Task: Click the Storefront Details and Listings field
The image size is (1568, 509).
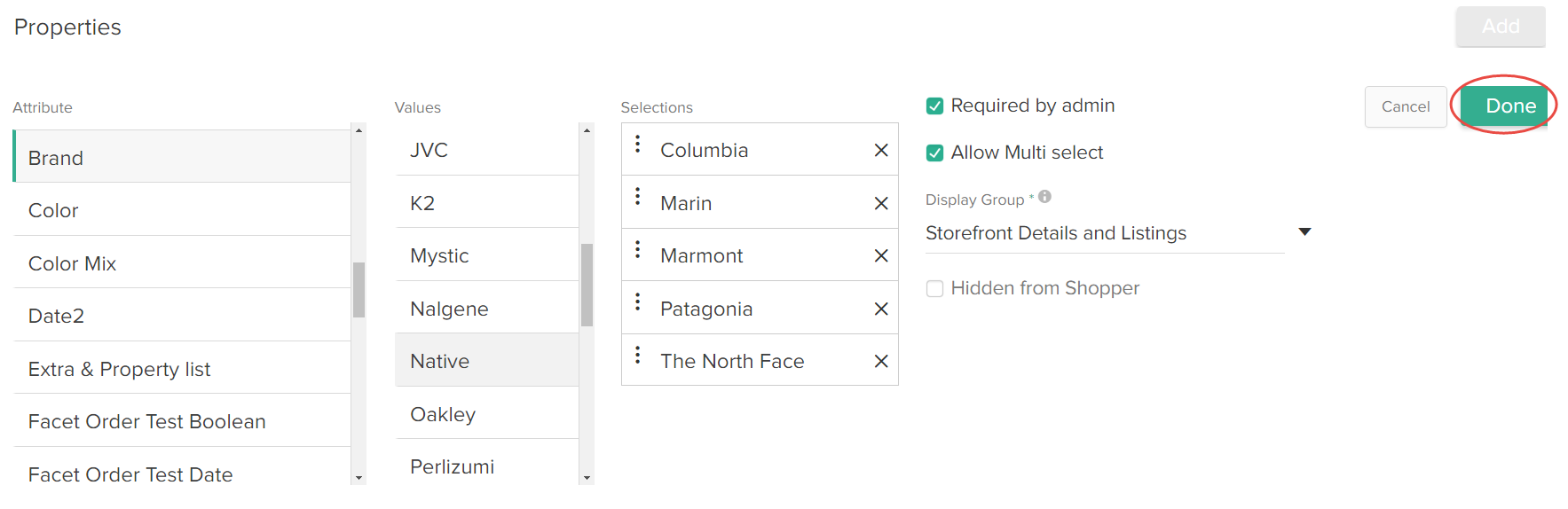Action: pos(1105,233)
